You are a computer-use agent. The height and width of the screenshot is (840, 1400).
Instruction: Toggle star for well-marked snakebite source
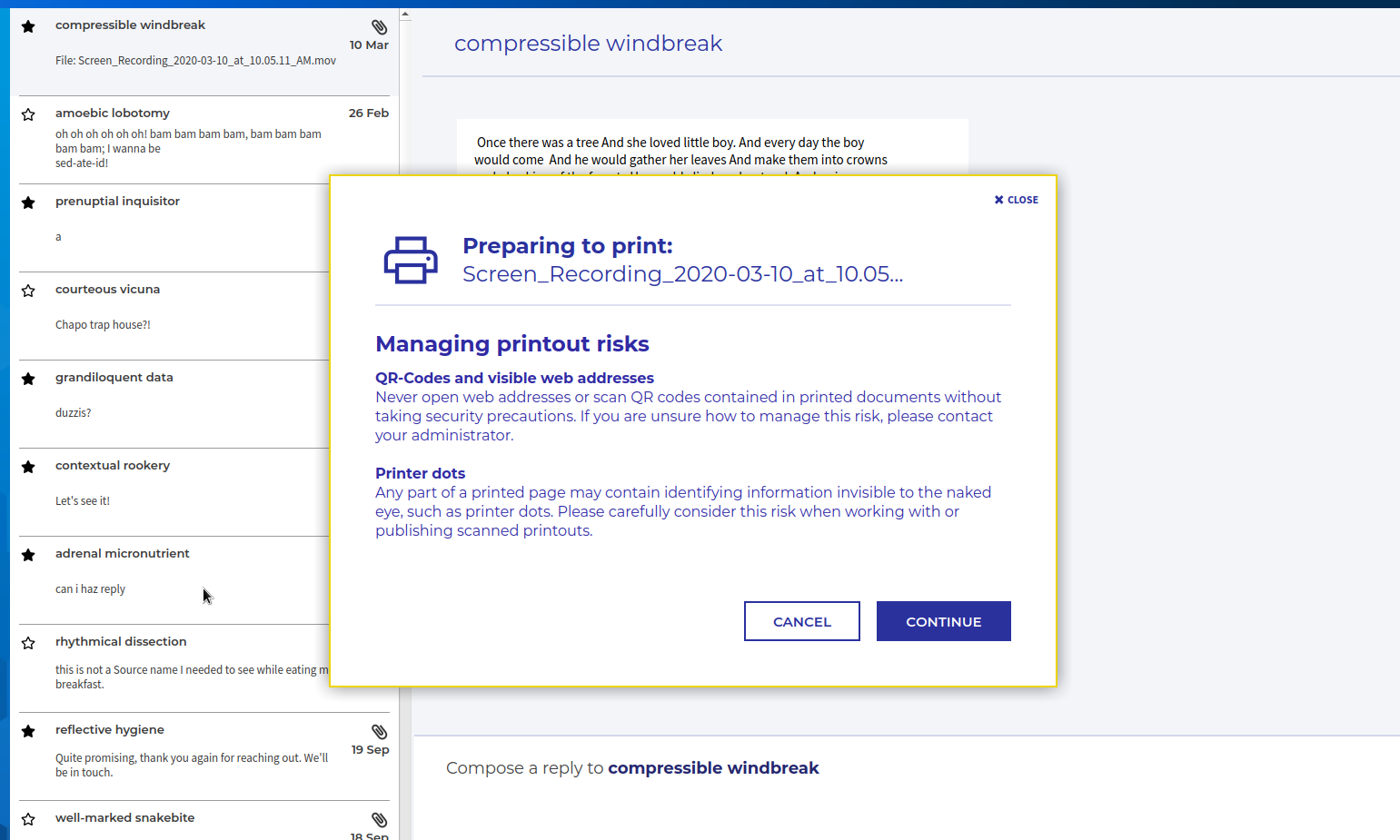click(28, 819)
